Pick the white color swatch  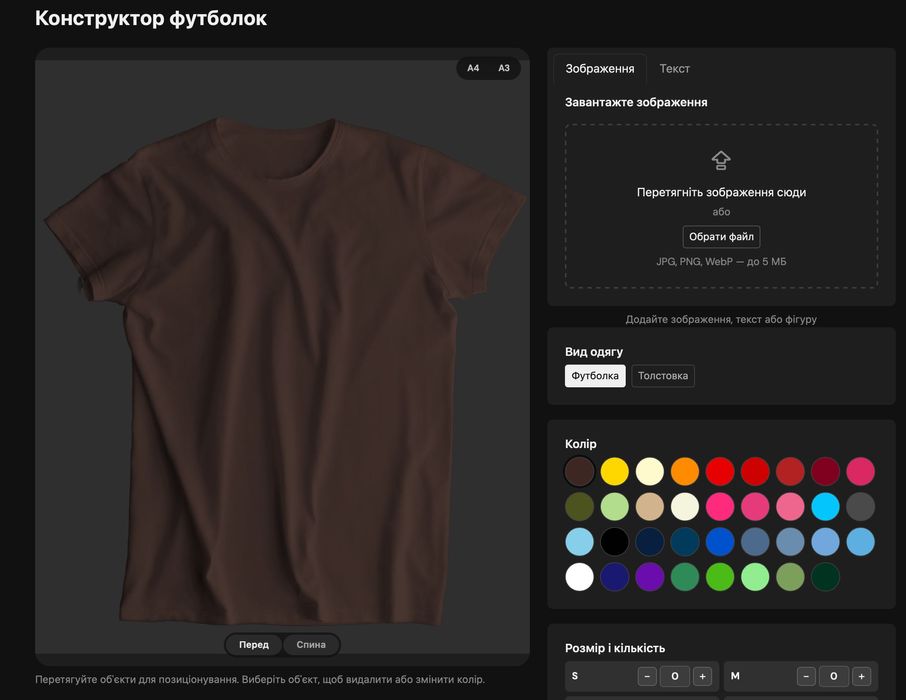click(x=579, y=577)
